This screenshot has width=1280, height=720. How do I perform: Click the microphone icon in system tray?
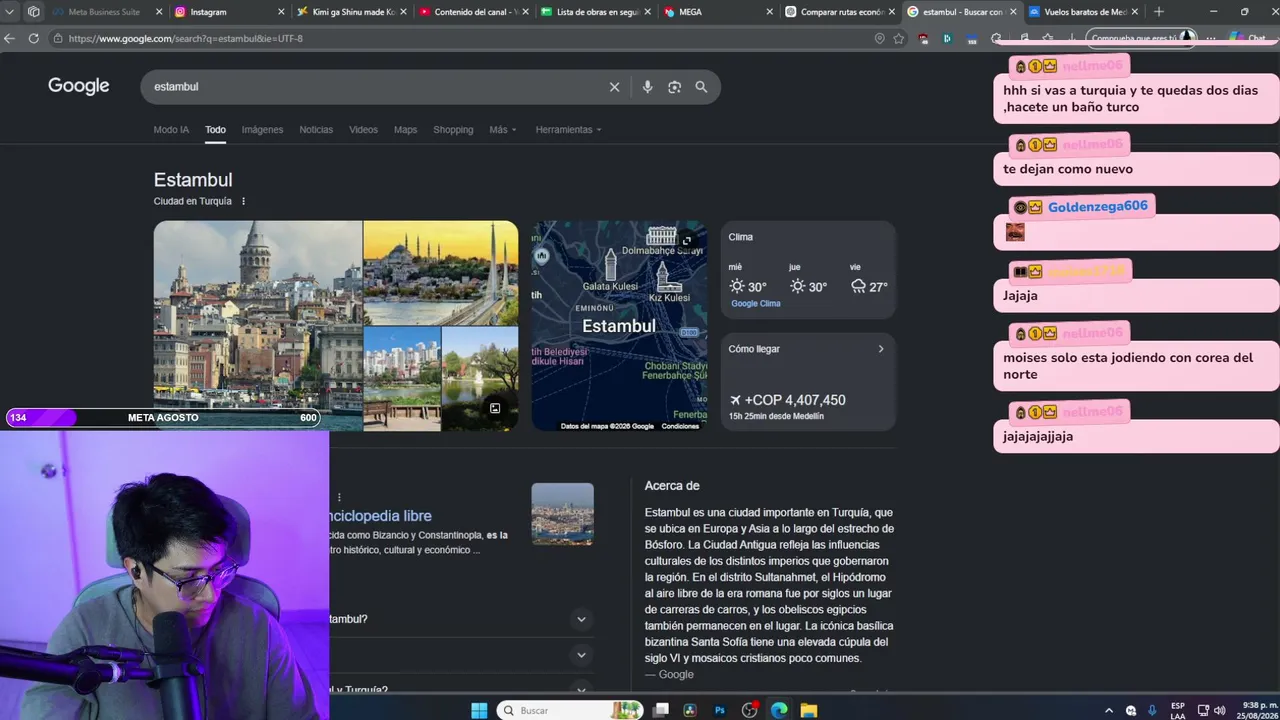point(1152,710)
